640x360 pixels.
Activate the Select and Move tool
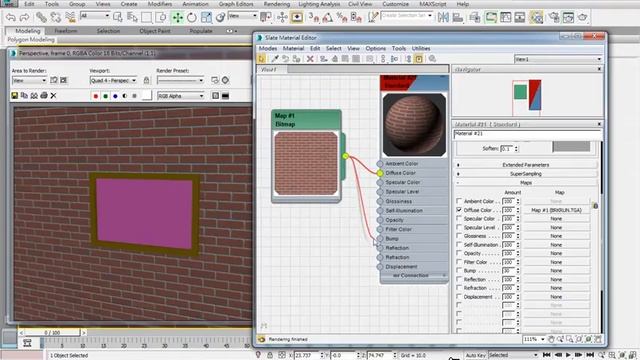[x=177, y=17]
